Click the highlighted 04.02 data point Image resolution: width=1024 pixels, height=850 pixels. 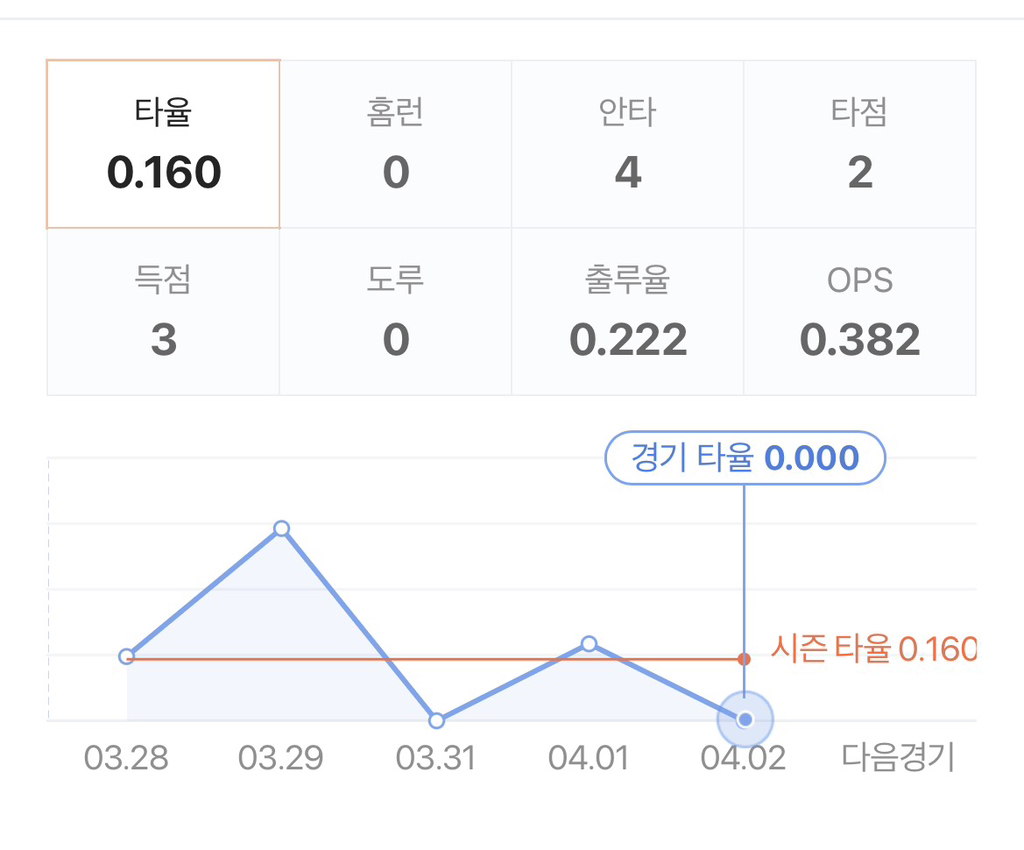[x=744, y=719]
